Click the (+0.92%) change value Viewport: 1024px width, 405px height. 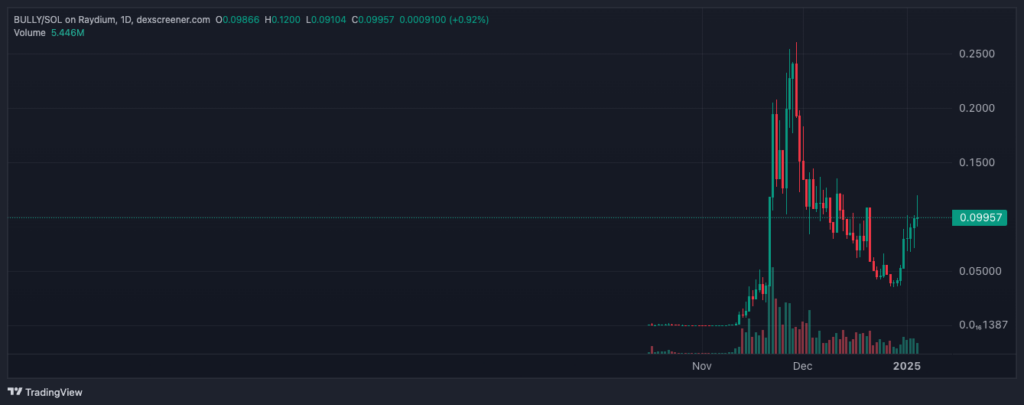coord(468,20)
